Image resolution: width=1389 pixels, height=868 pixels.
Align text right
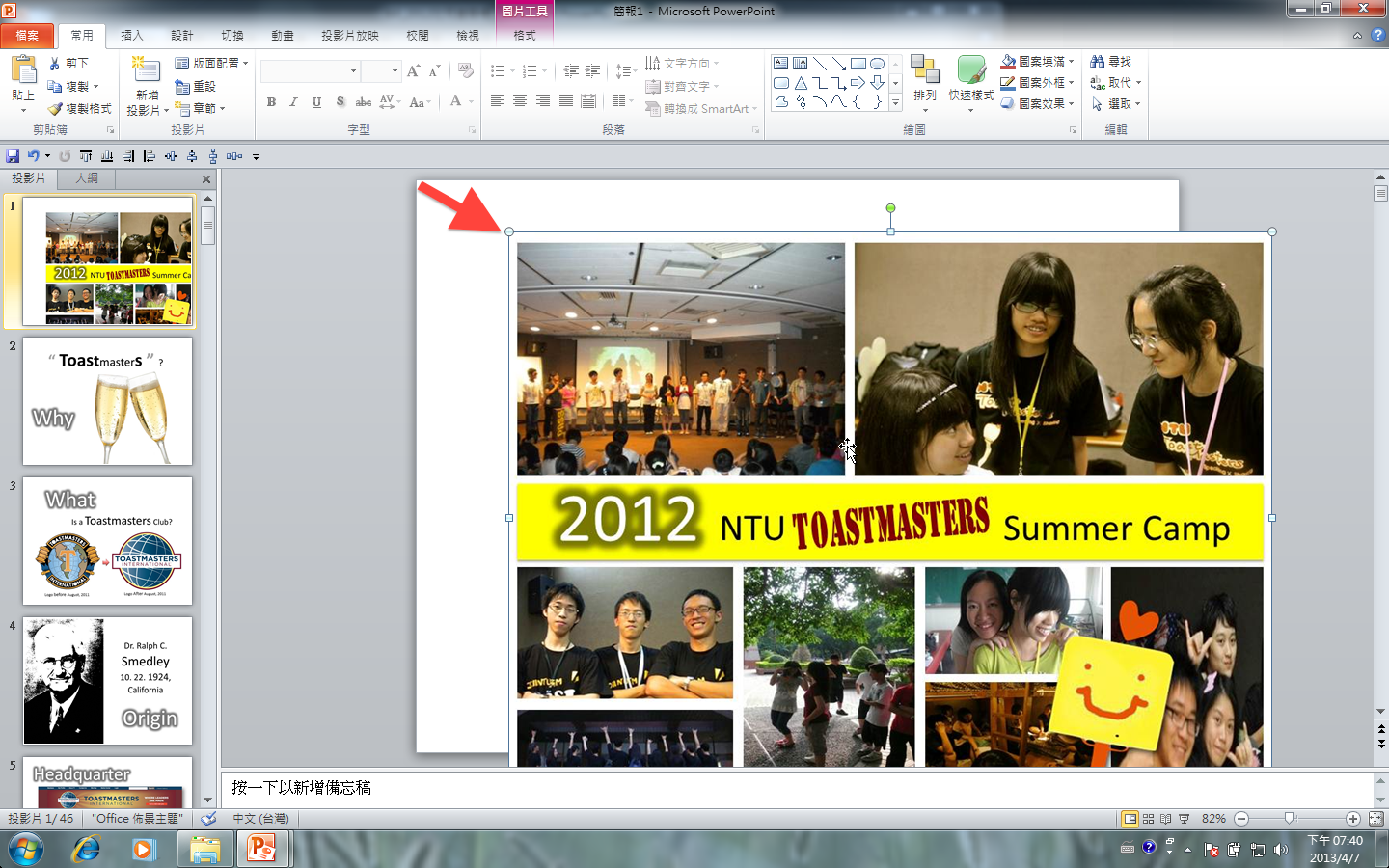[x=543, y=101]
